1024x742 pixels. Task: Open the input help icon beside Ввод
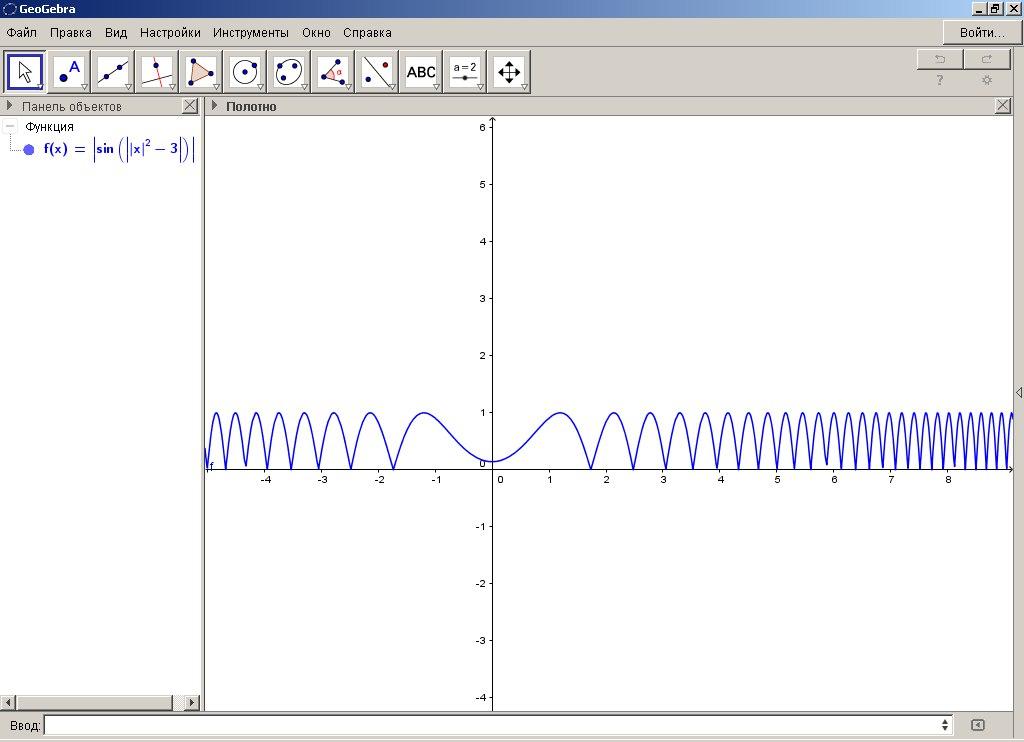978,725
